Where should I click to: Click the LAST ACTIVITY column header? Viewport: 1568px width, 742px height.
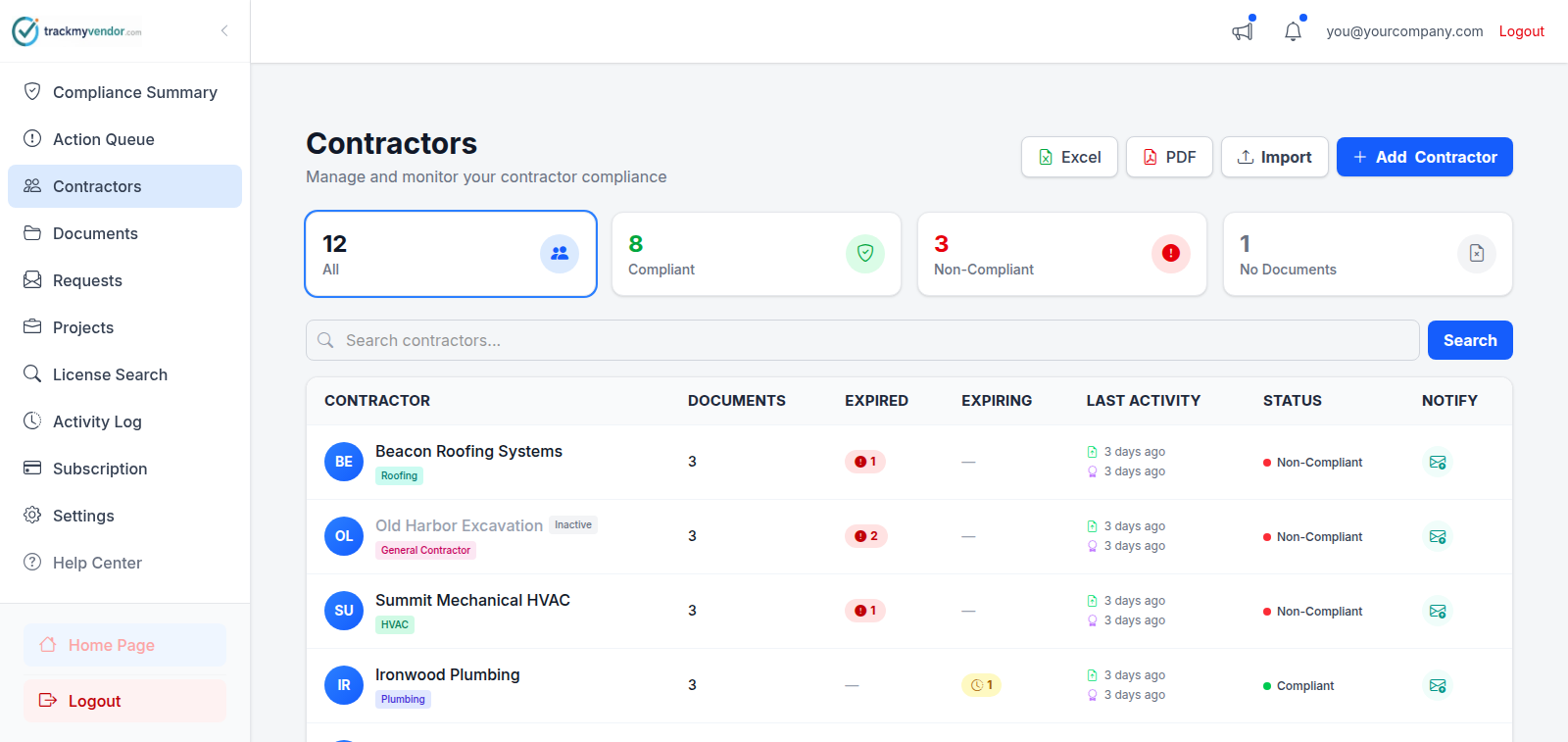pyautogui.click(x=1143, y=401)
